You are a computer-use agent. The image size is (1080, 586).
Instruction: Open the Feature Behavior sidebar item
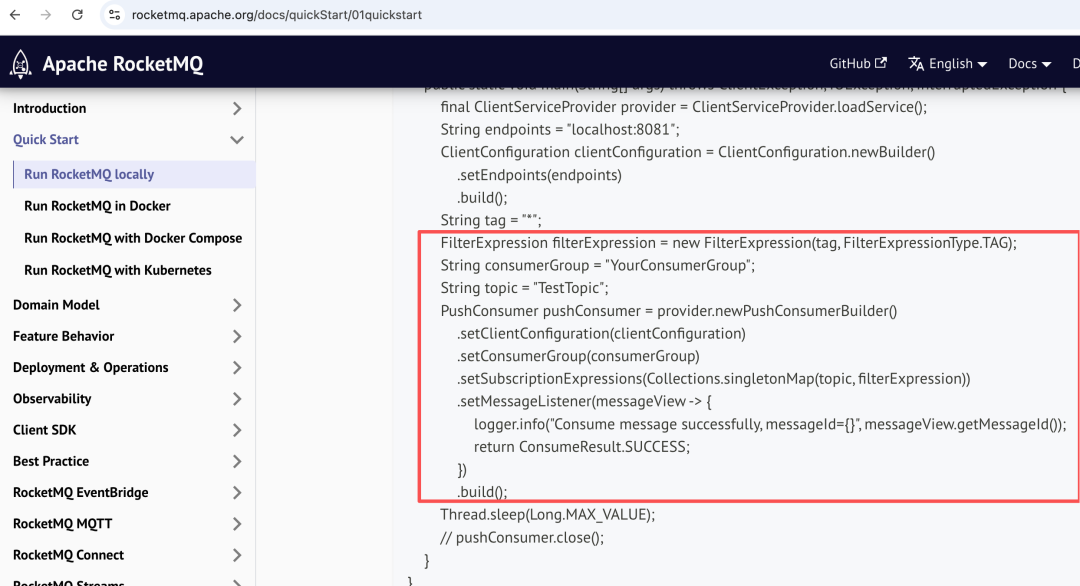coord(63,336)
